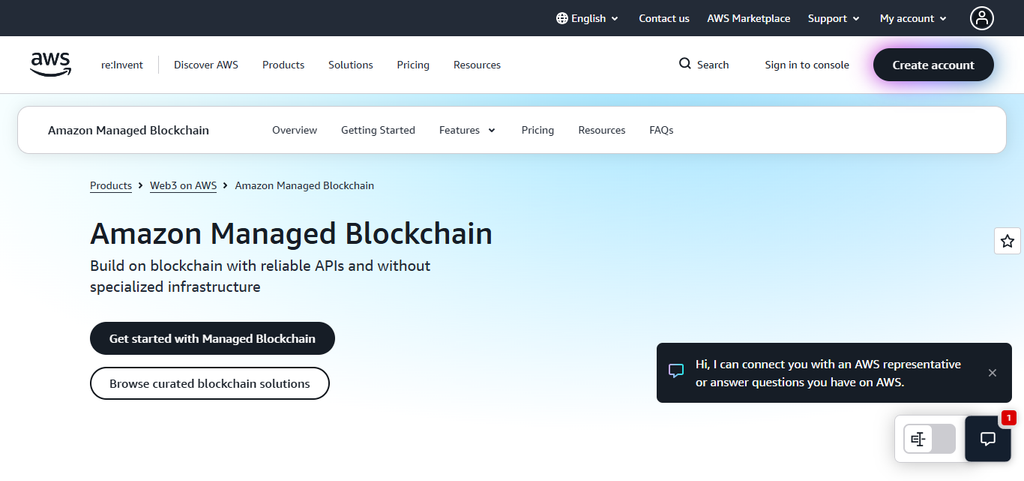Screen dimensions: 1024x481
Task: Expand the Features dropdown
Action: [467, 130]
